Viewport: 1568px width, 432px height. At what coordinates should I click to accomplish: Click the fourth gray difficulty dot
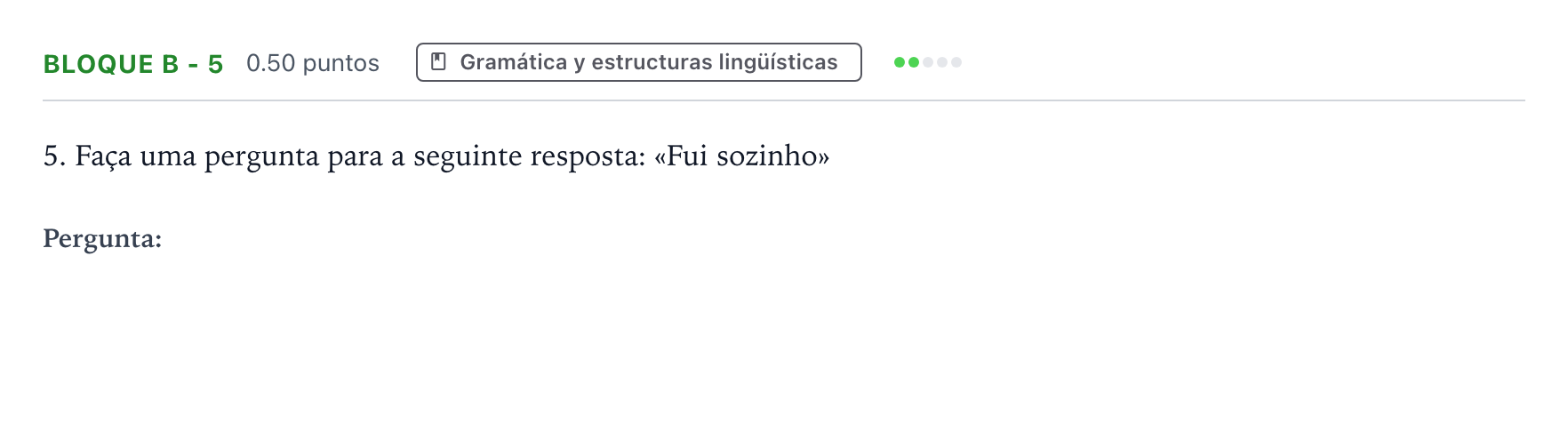pyautogui.click(x=942, y=62)
